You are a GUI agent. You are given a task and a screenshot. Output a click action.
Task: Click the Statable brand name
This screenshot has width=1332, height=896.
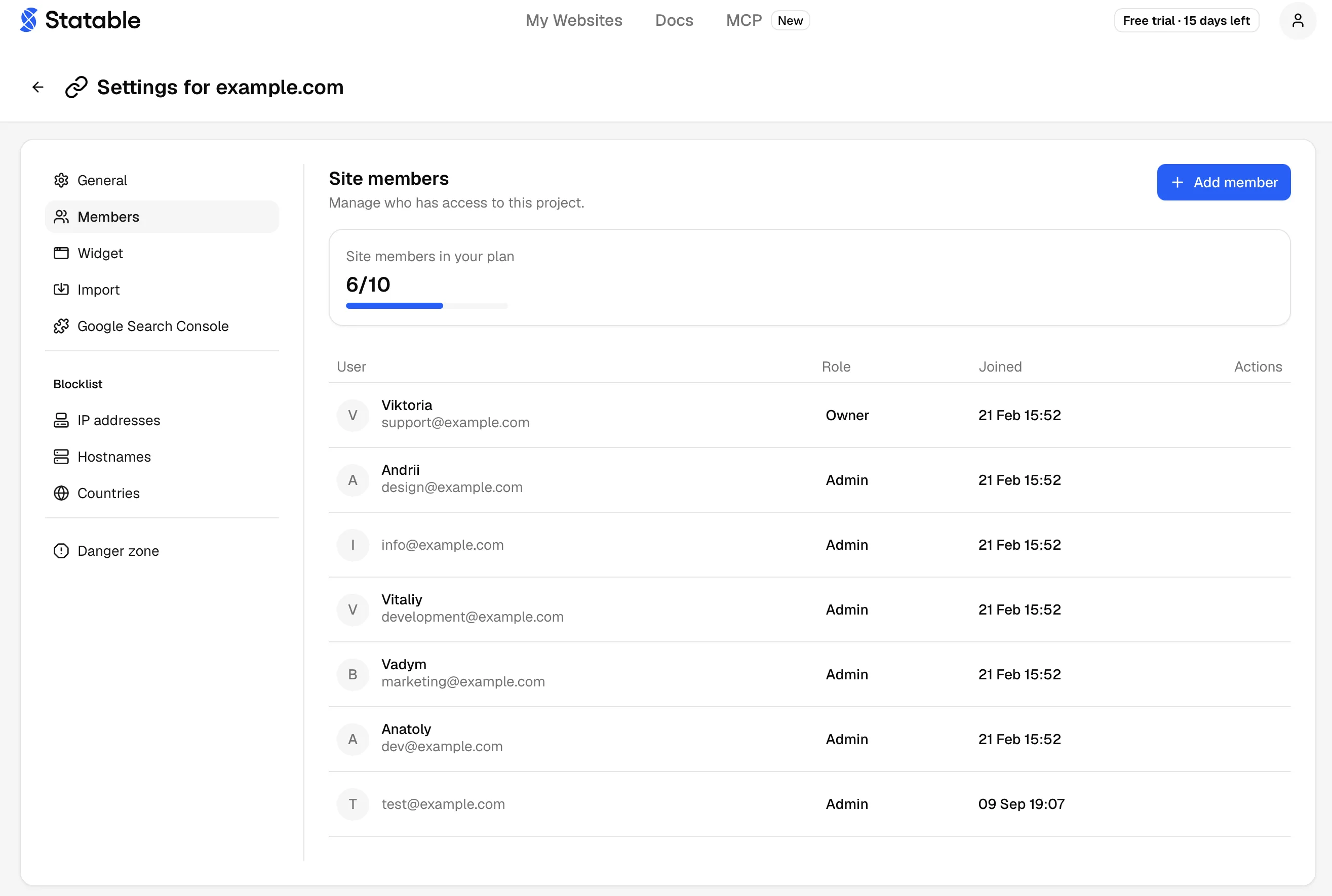[93, 21]
